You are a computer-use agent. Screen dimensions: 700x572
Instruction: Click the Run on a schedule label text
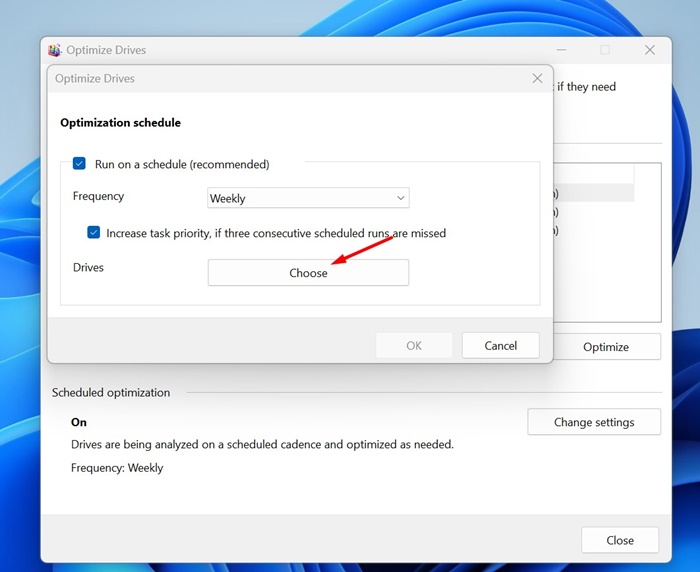(182, 164)
